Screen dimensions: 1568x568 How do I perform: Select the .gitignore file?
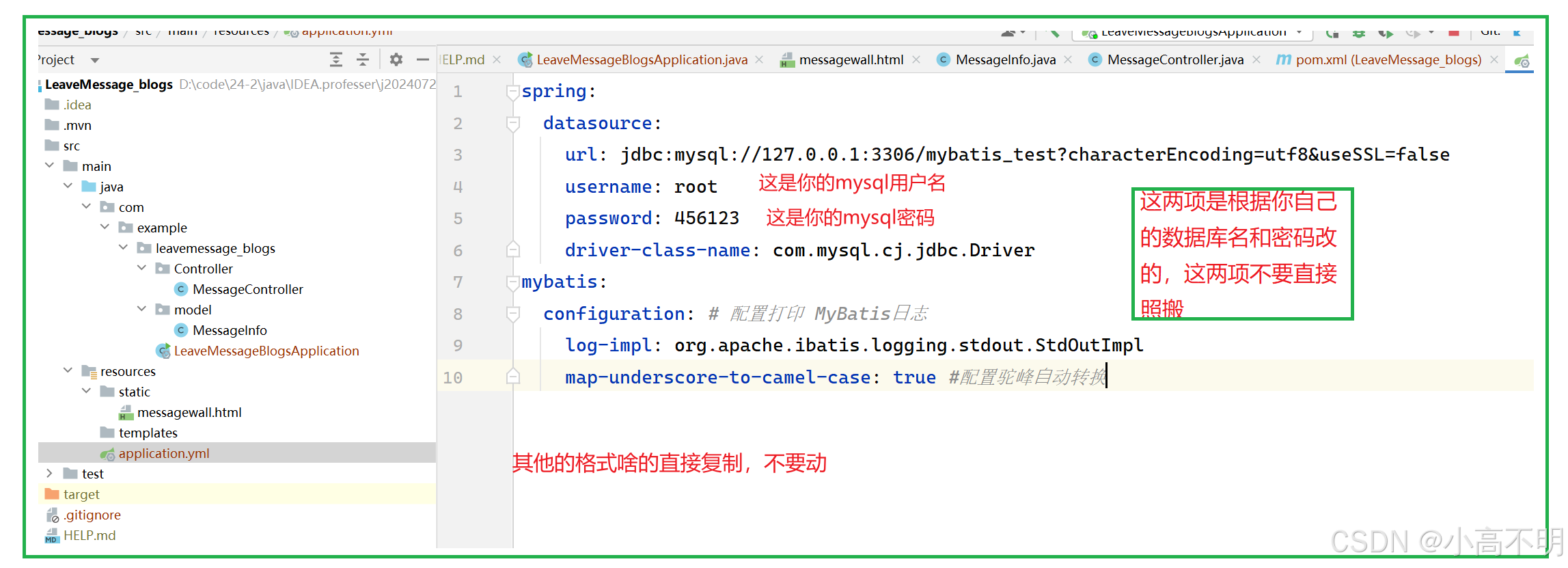(92, 515)
